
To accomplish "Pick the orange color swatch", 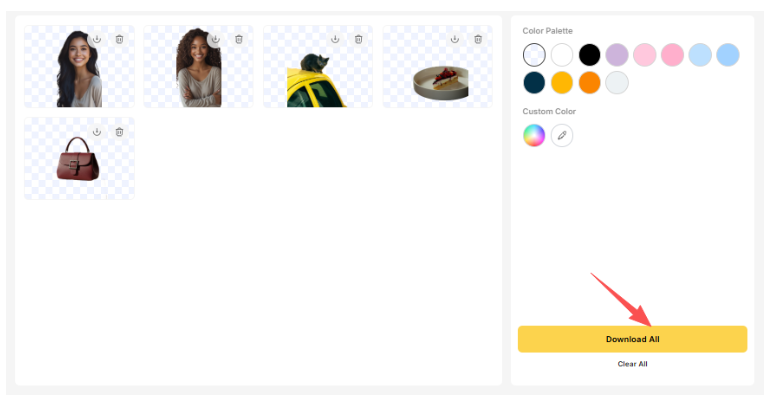I will coord(589,82).
